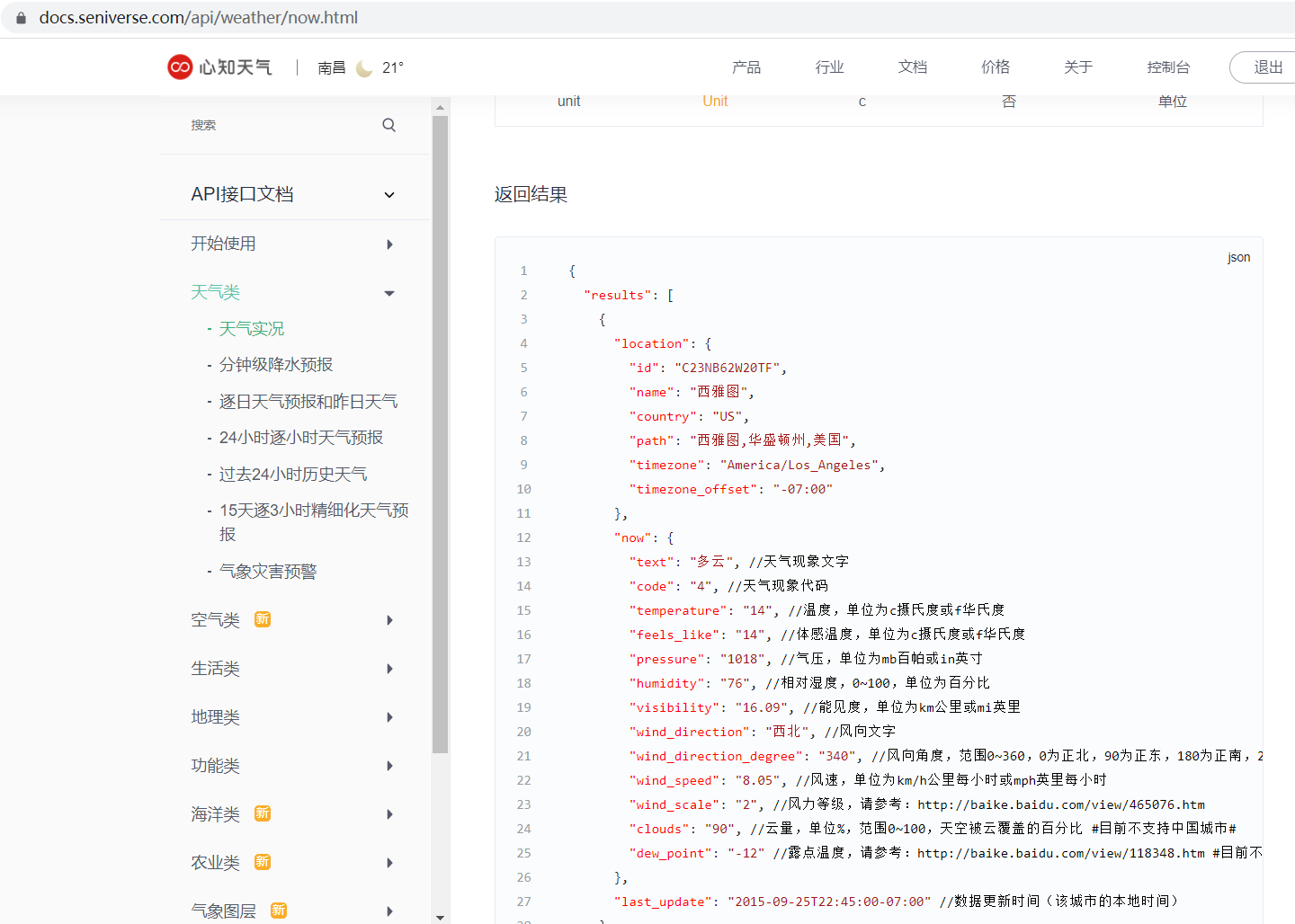
Task: Open the 产品 menu in top navigation
Action: pyautogui.click(x=746, y=67)
